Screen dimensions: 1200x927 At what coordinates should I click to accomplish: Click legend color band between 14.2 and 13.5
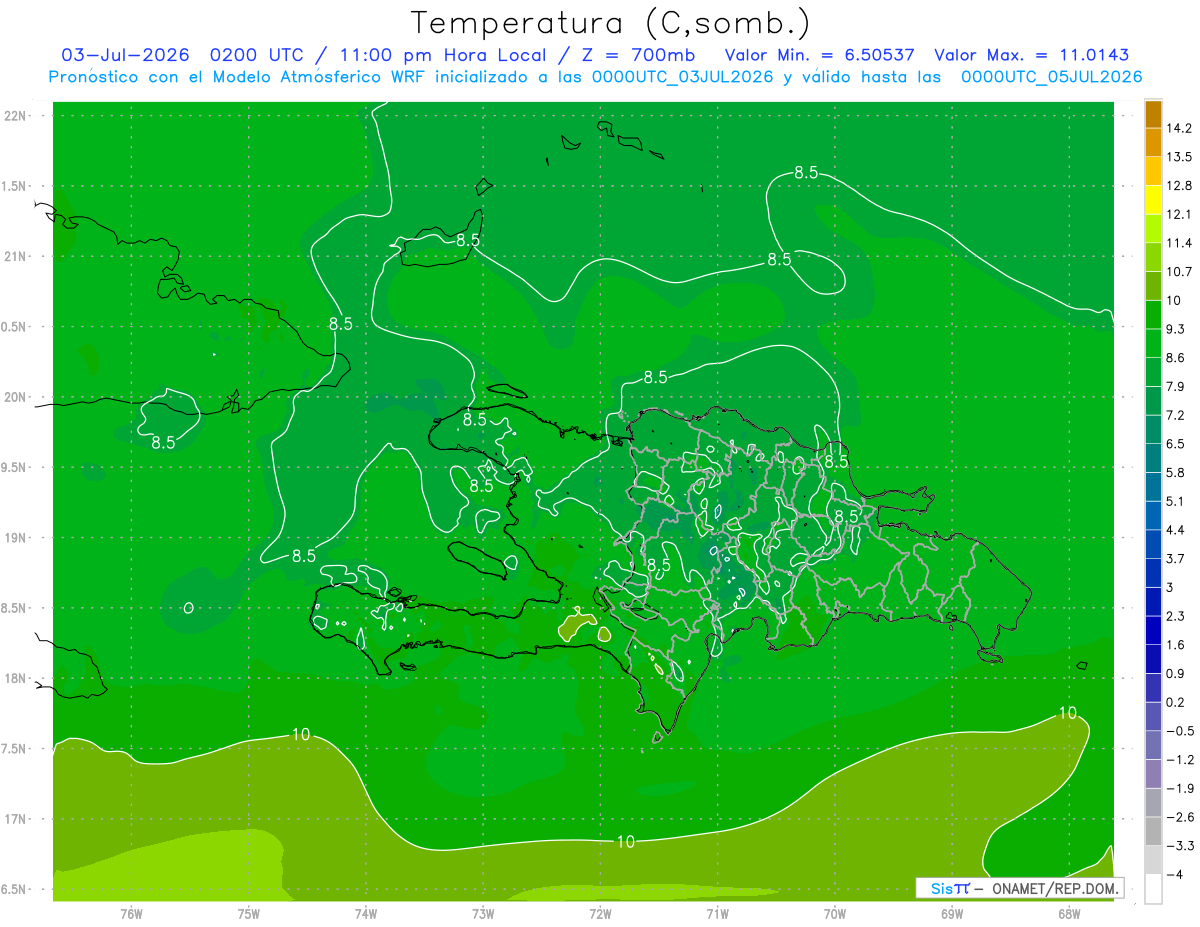tap(1153, 143)
